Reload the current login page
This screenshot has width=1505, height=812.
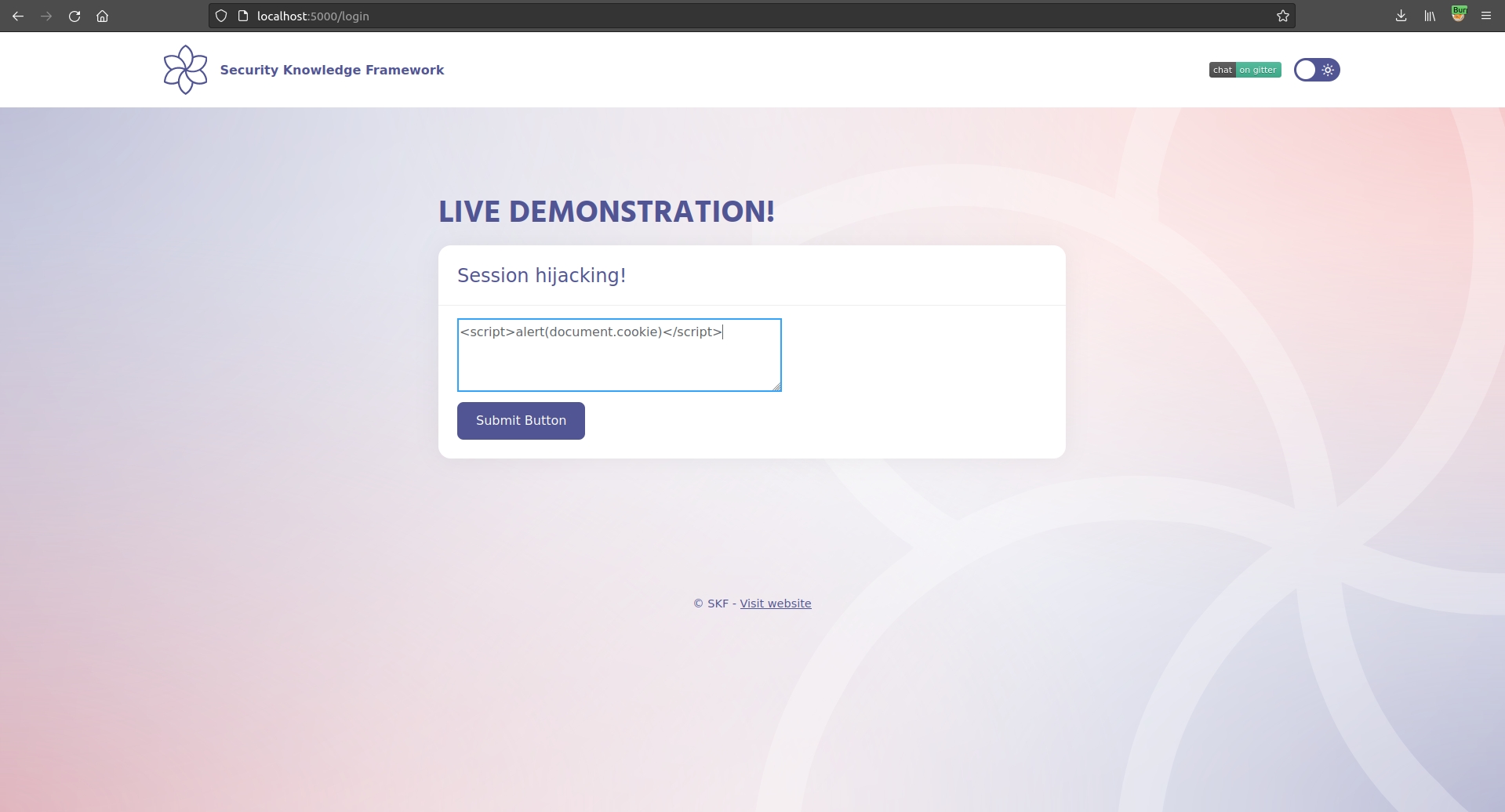pos(75,16)
